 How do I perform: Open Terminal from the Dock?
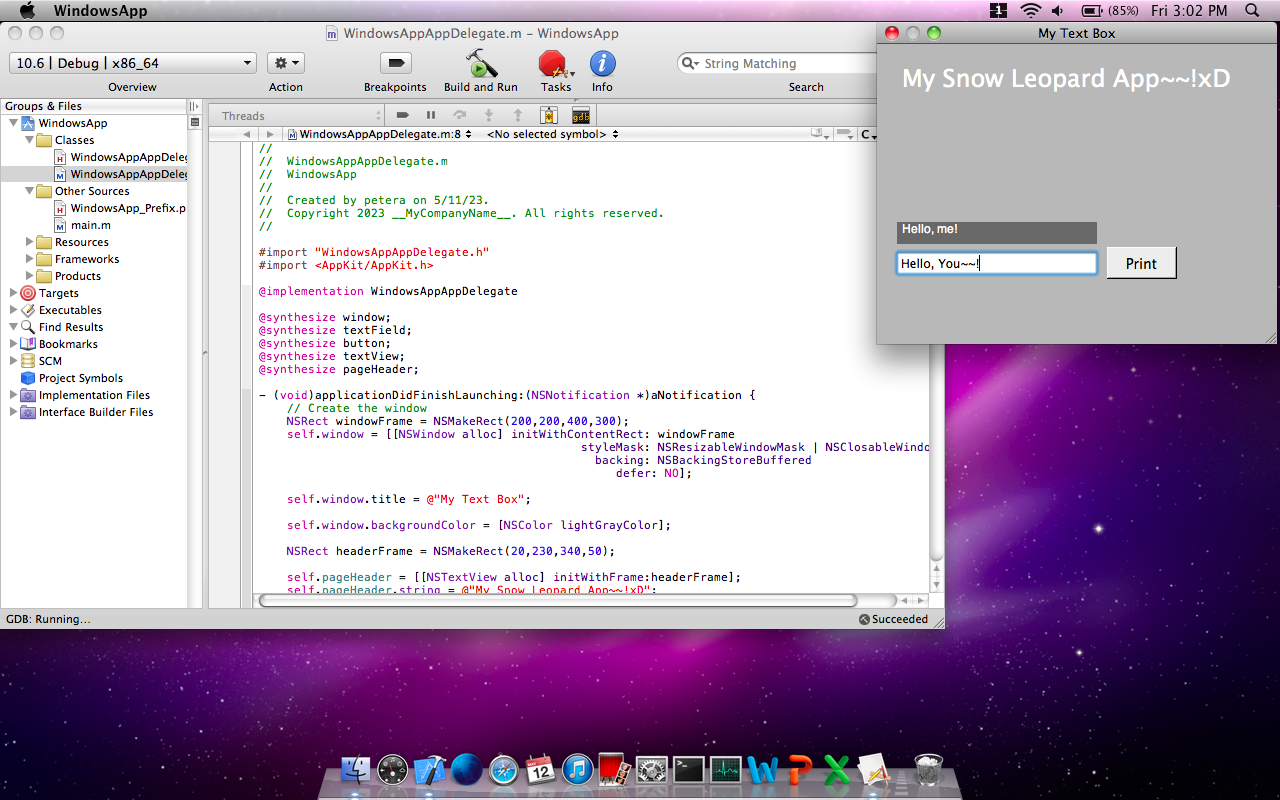(x=689, y=769)
